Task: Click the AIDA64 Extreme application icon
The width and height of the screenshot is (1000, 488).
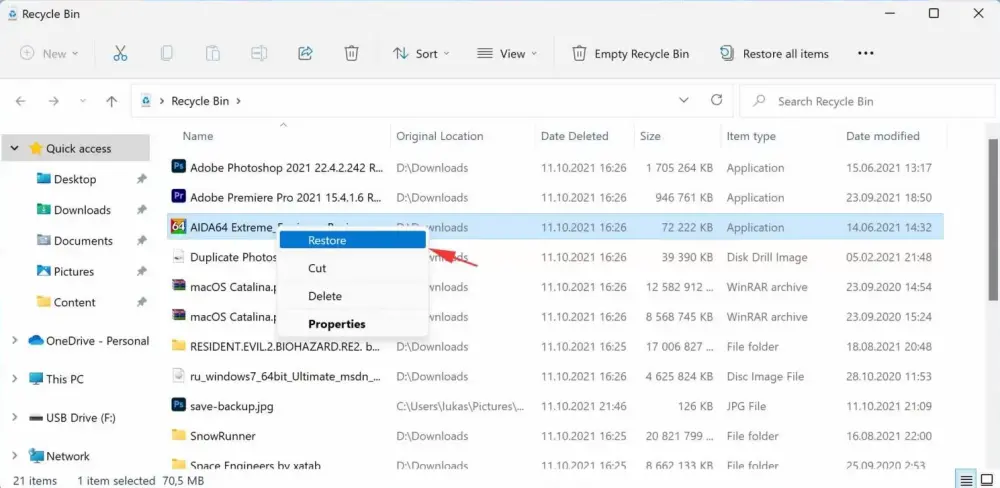Action: [179, 226]
